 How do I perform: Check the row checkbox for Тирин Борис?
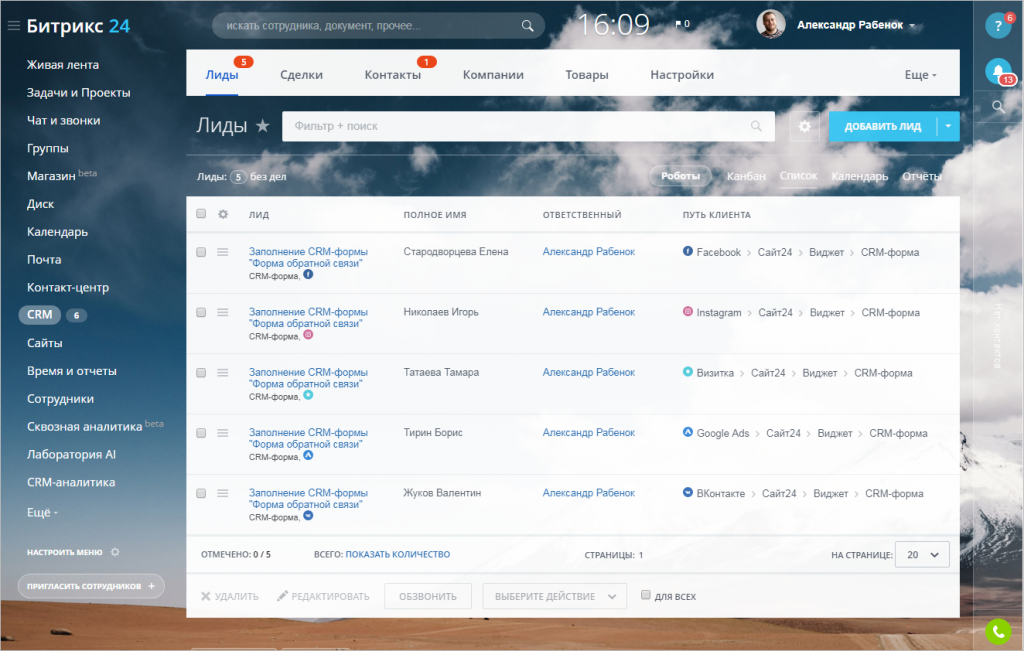pyautogui.click(x=201, y=433)
